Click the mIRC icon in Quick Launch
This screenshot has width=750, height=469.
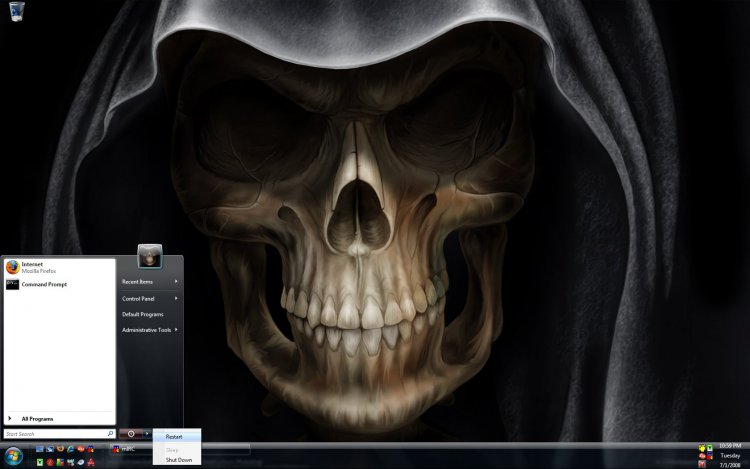pos(91,449)
